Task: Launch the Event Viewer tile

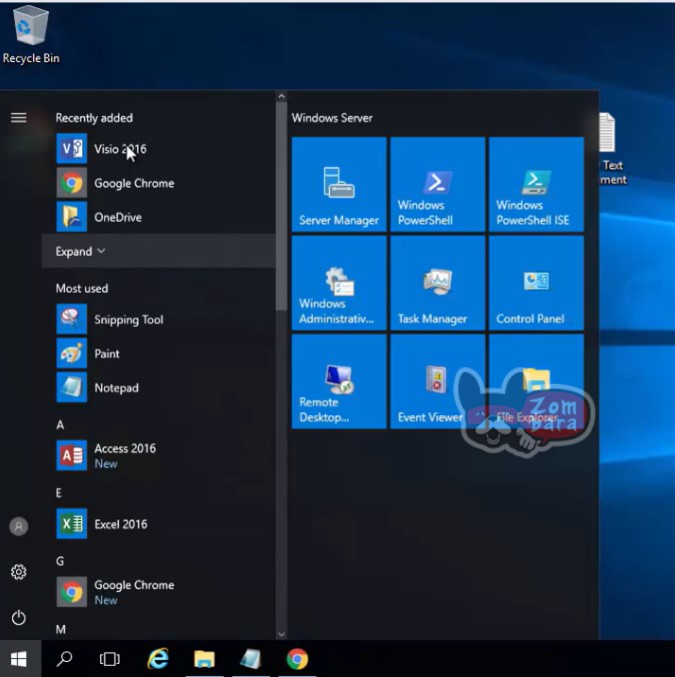Action: point(437,382)
